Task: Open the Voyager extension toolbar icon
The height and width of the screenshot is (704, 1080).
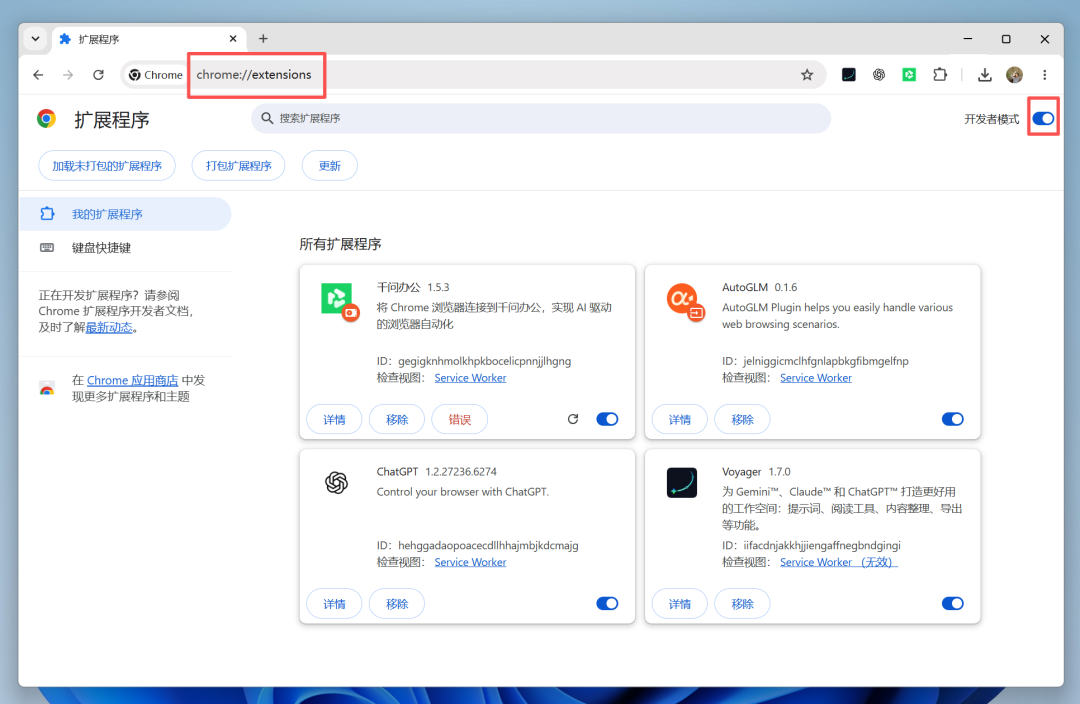Action: (848, 74)
